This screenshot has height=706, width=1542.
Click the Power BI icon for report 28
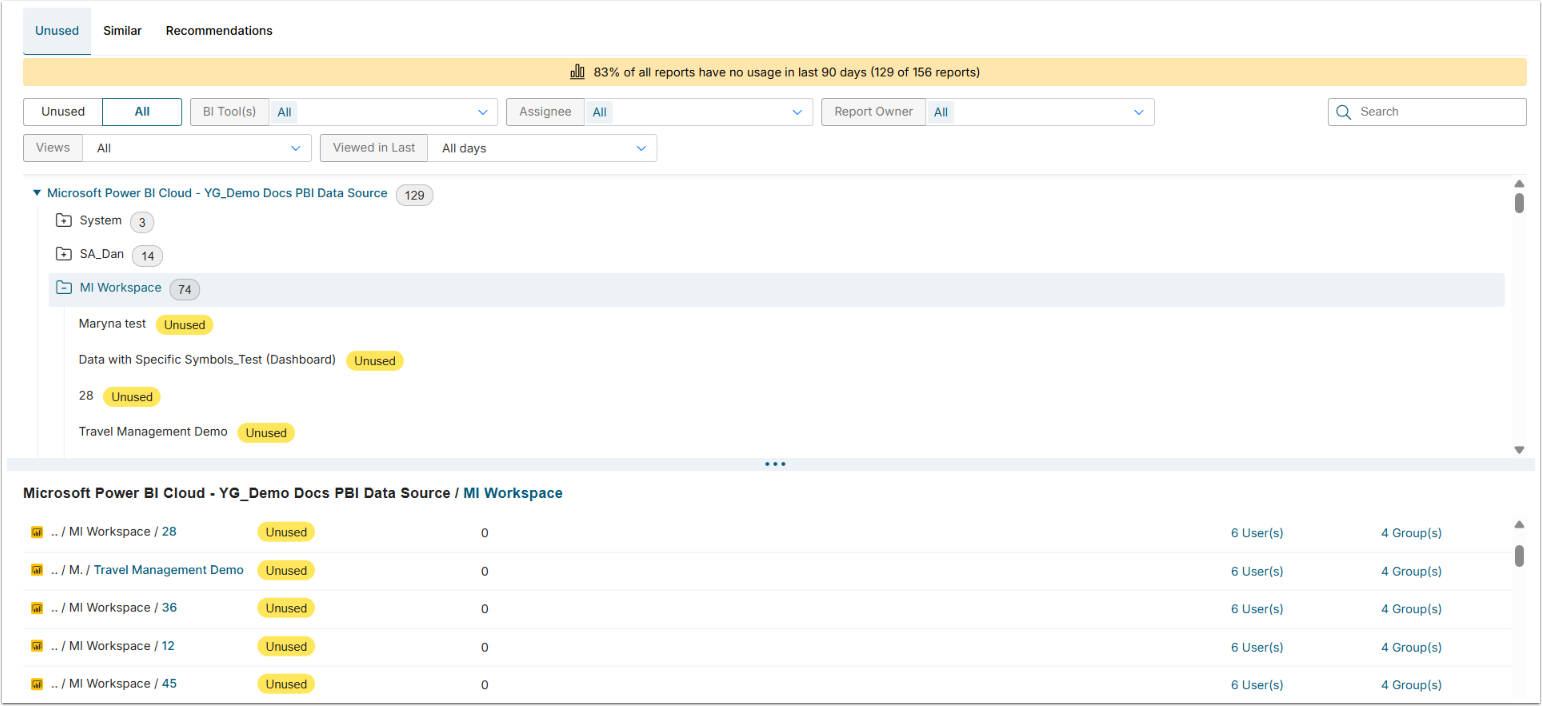point(37,532)
